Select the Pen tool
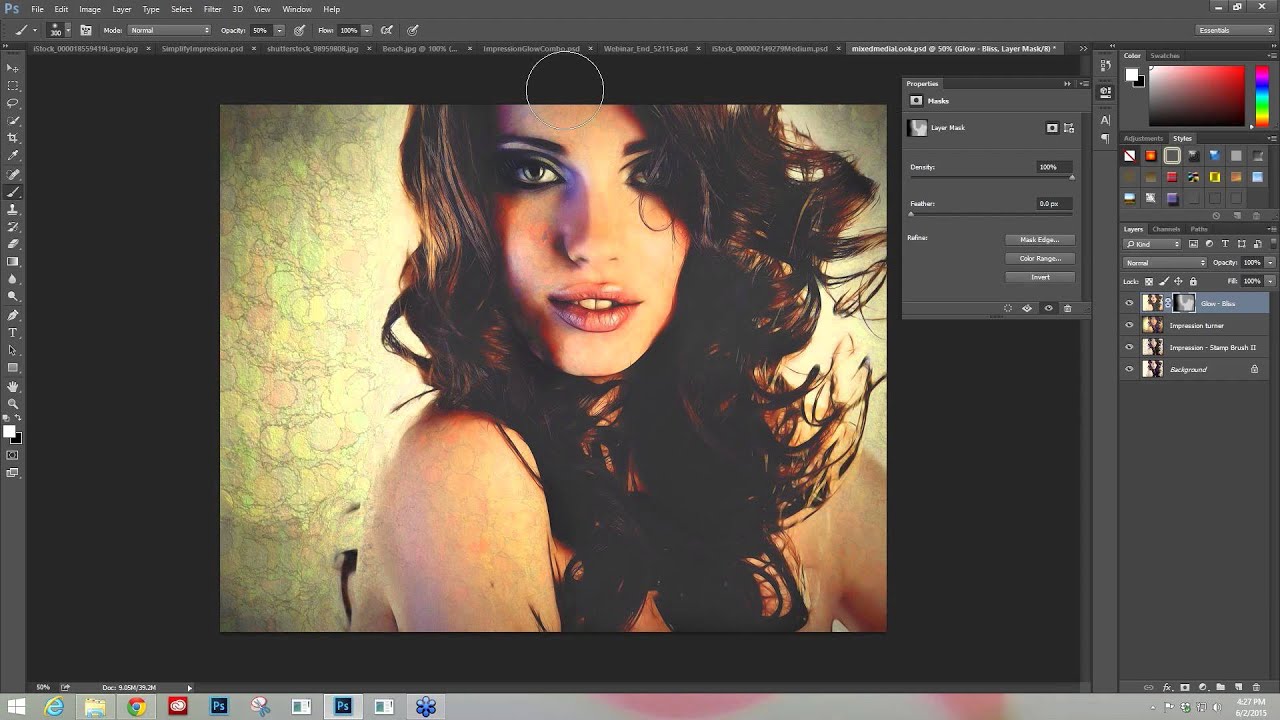This screenshot has height=720, width=1280. (x=13, y=315)
